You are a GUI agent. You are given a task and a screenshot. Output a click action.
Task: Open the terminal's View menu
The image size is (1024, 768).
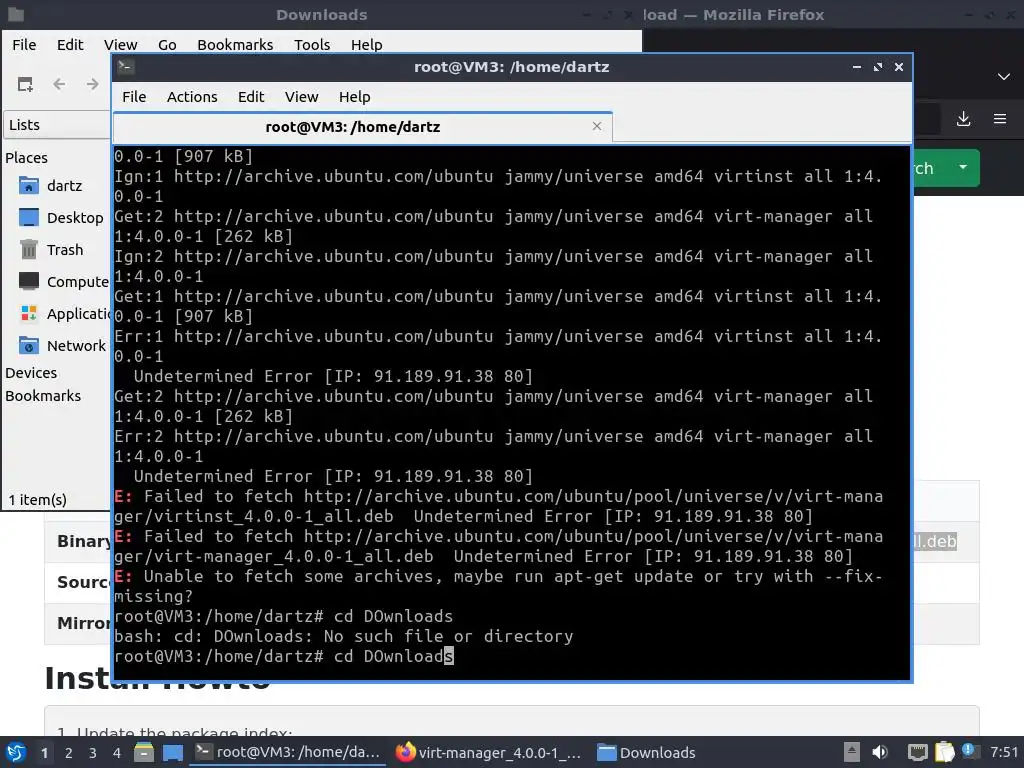click(301, 97)
